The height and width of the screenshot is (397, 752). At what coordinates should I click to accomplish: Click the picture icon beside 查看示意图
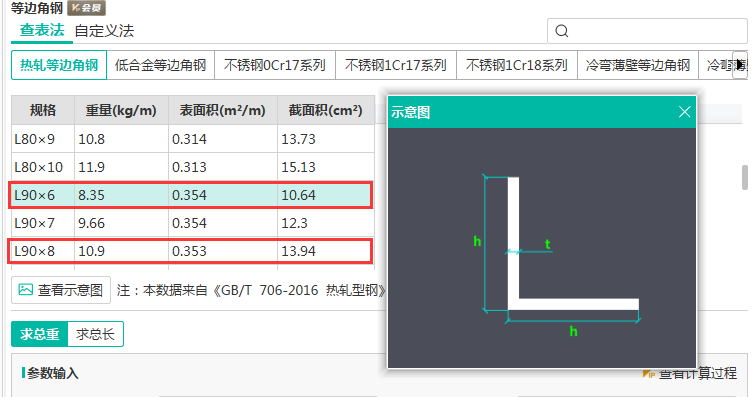[25, 290]
